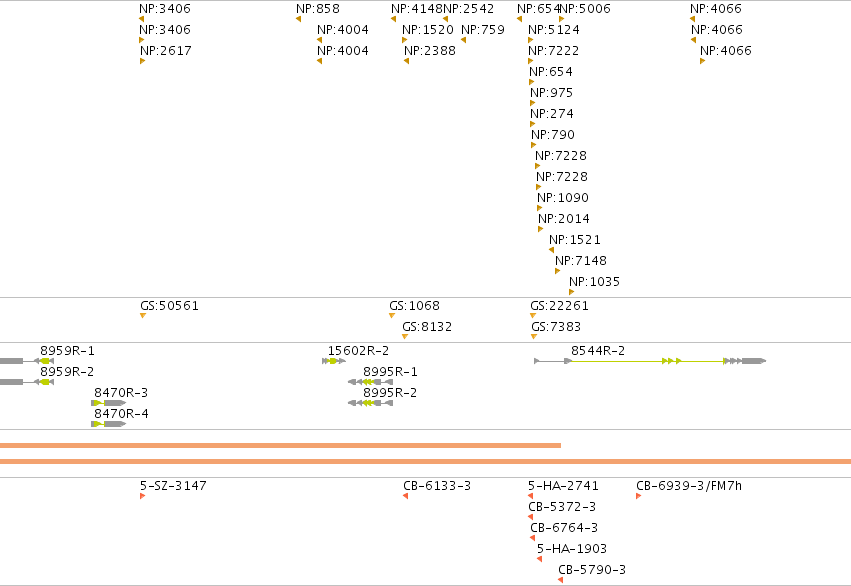Open the 8959R-2 transcript label
Screen dimensions: 851x586
(67, 372)
